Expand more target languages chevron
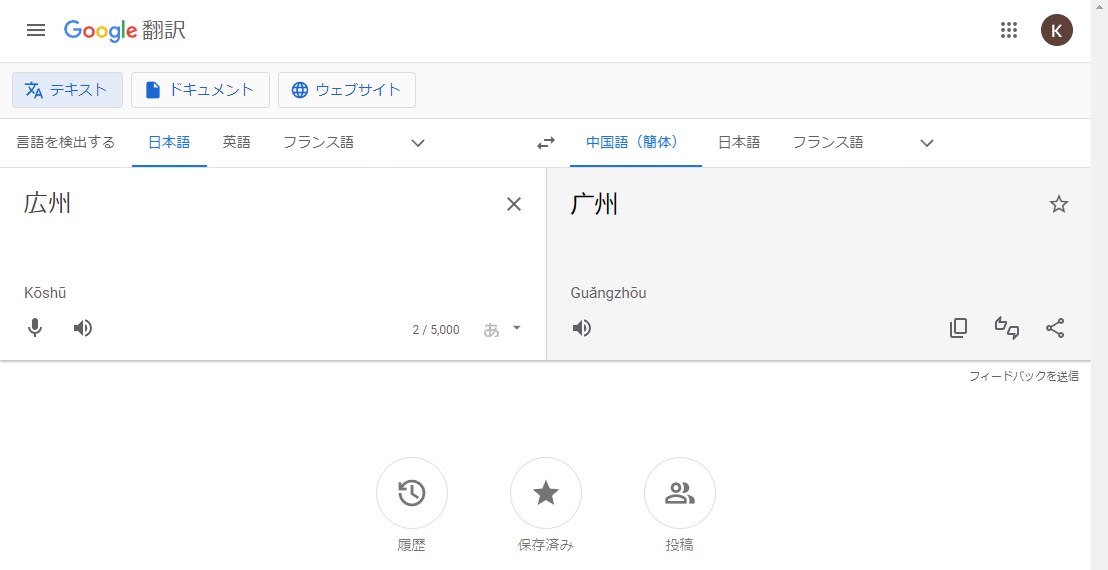1108x570 pixels. coord(927,143)
